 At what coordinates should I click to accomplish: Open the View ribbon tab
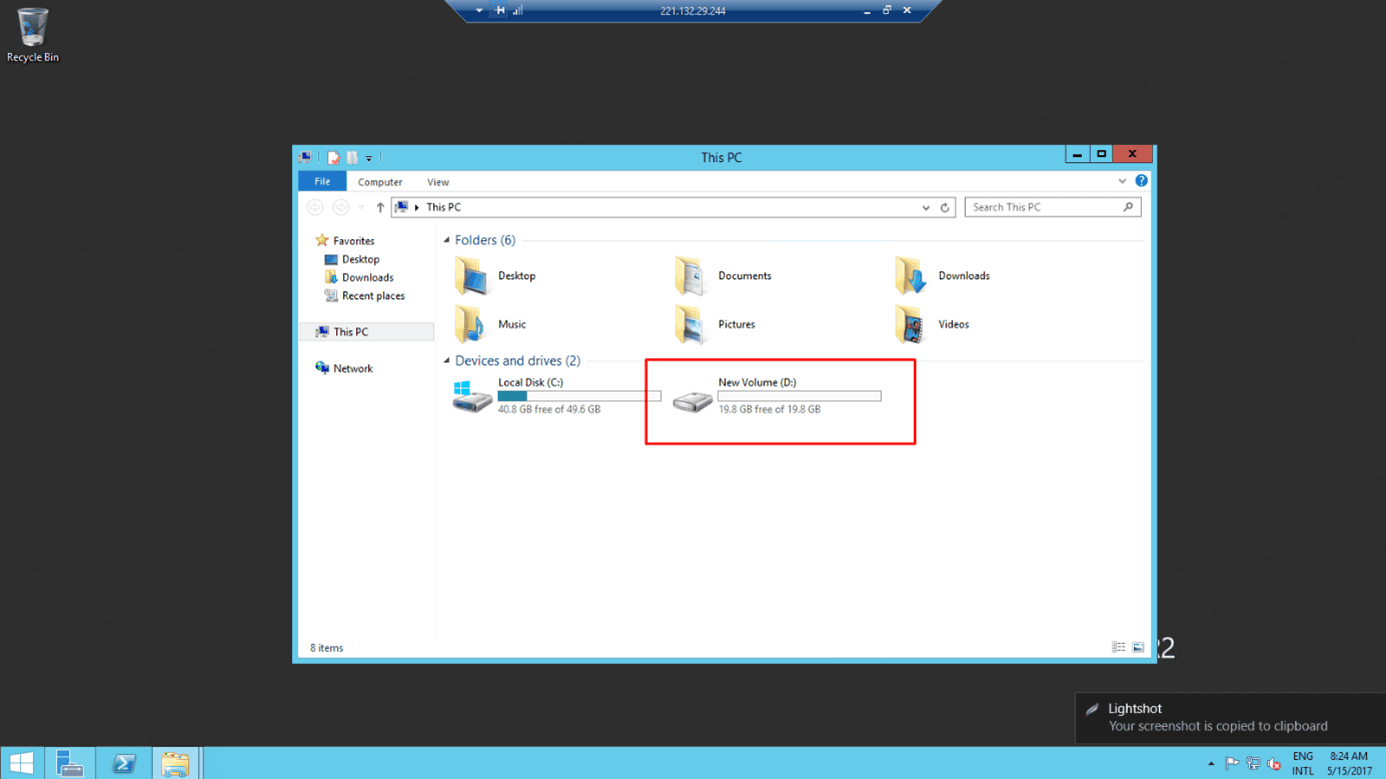point(438,182)
